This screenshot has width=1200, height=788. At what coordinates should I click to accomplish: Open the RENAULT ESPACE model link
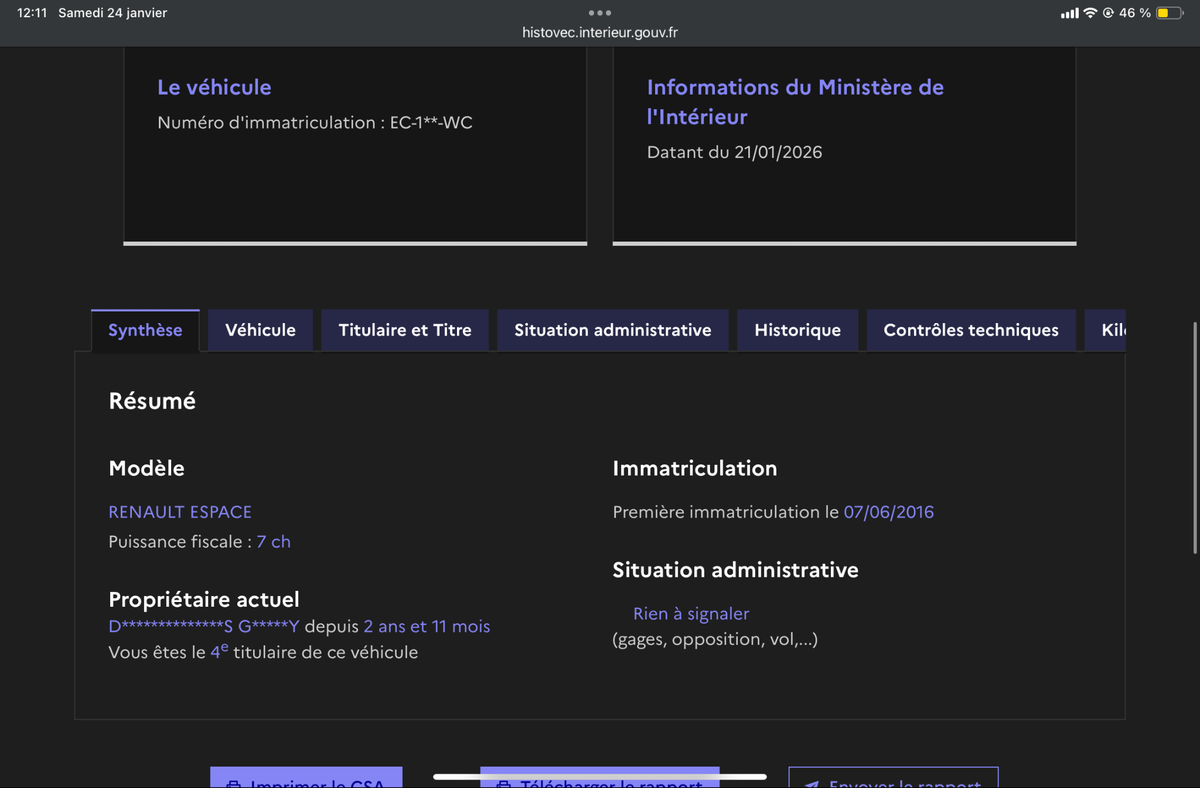tap(180, 511)
